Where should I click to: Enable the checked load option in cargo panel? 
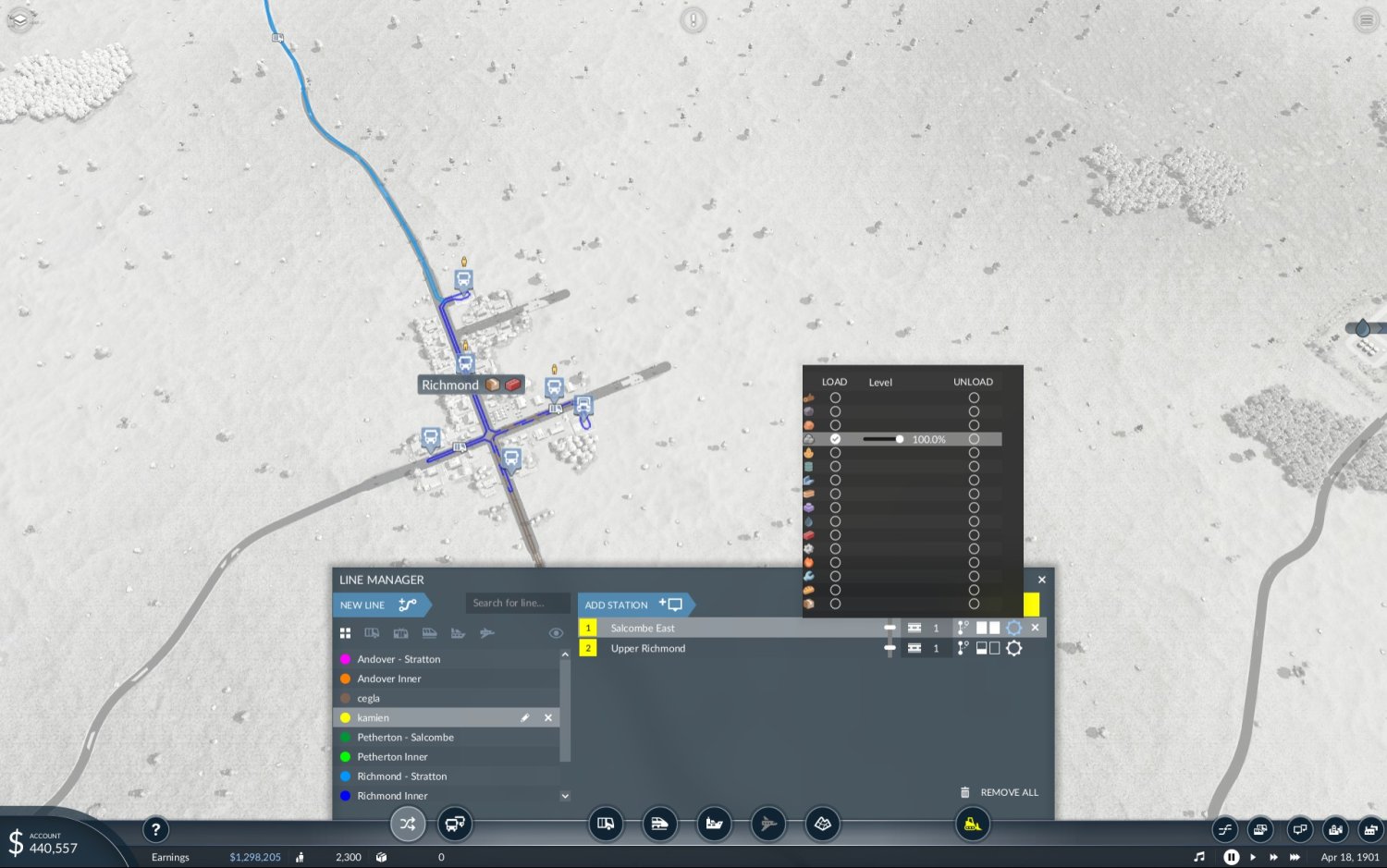click(x=835, y=439)
